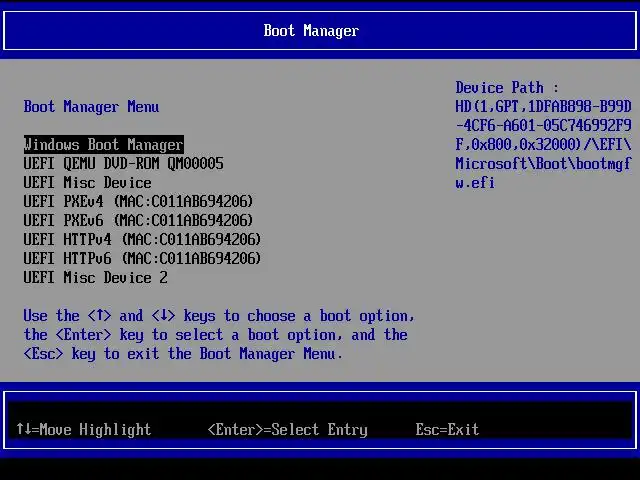This screenshot has width=640, height=480.
Task: Select the first UEFI Misc Device entry
Action: pyautogui.click(x=87, y=183)
